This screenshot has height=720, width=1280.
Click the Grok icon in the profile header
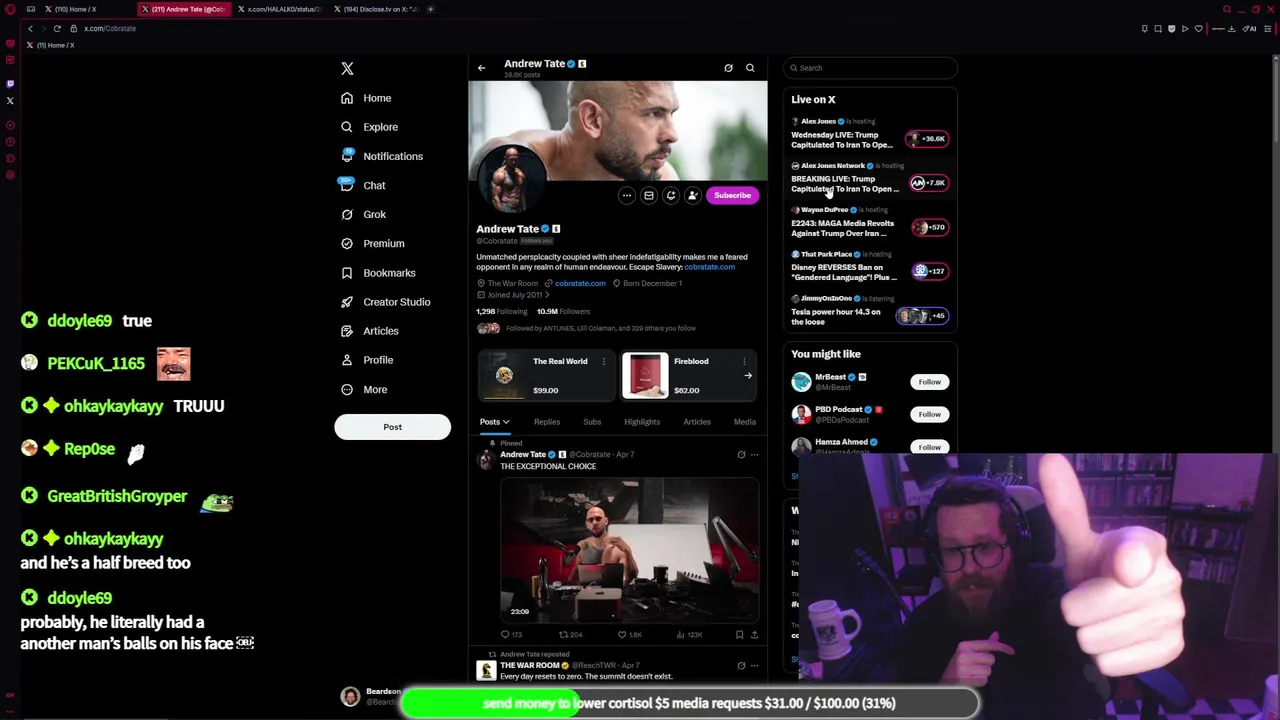[x=728, y=68]
